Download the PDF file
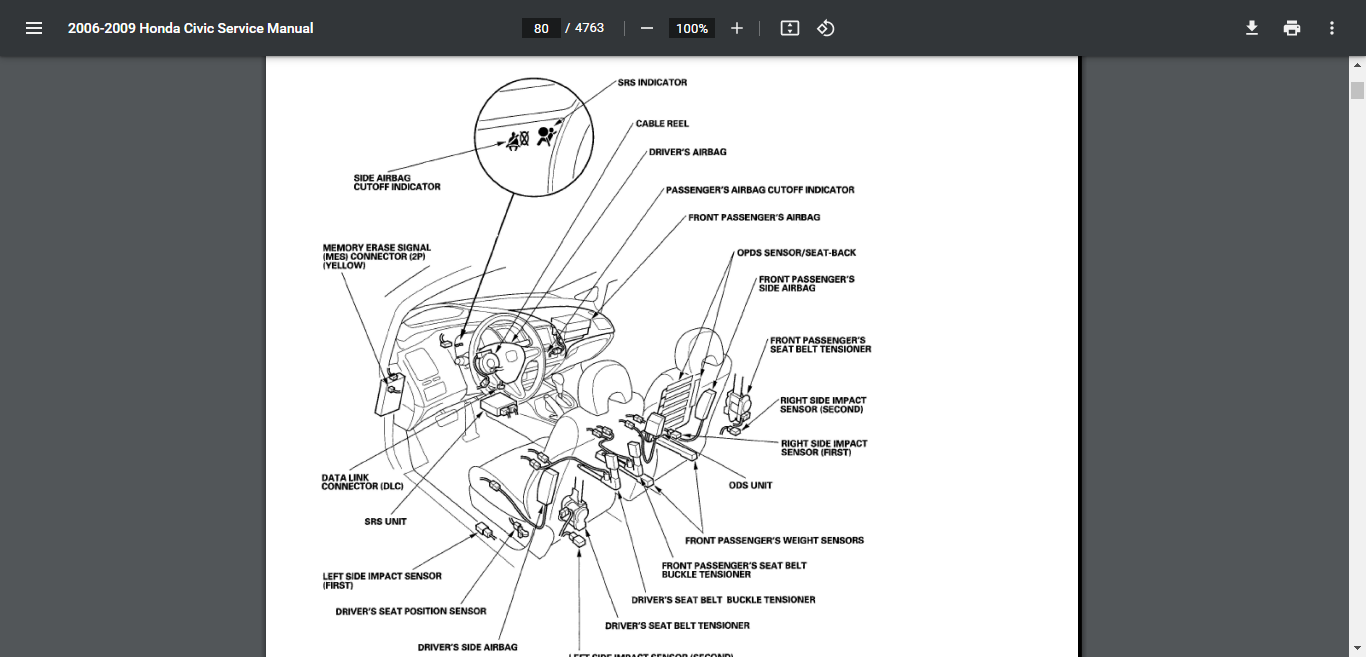1366x657 pixels. pos(1252,28)
